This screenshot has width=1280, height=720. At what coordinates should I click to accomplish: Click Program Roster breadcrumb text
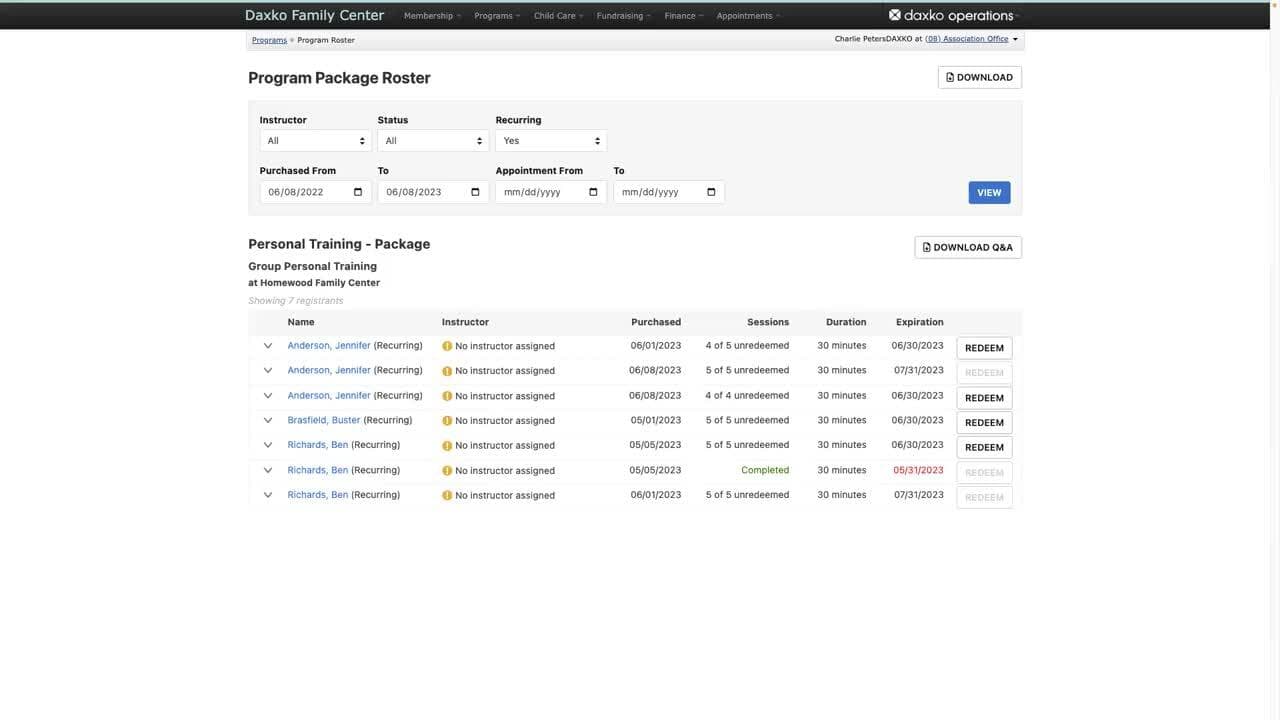tap(326, 40)
